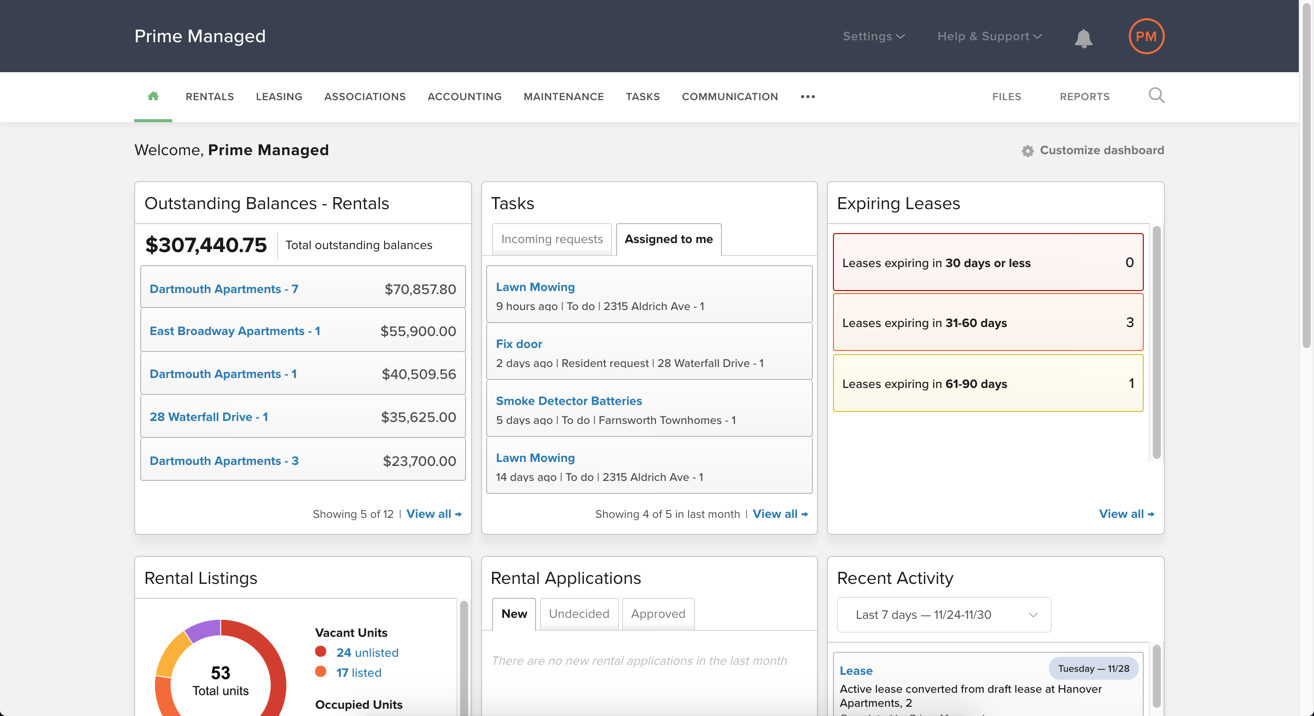Image resolution: width=1314 pixels, height=716 pixels.
Task: Click the Prime Managed header title
Action: (x=200, y=36)
